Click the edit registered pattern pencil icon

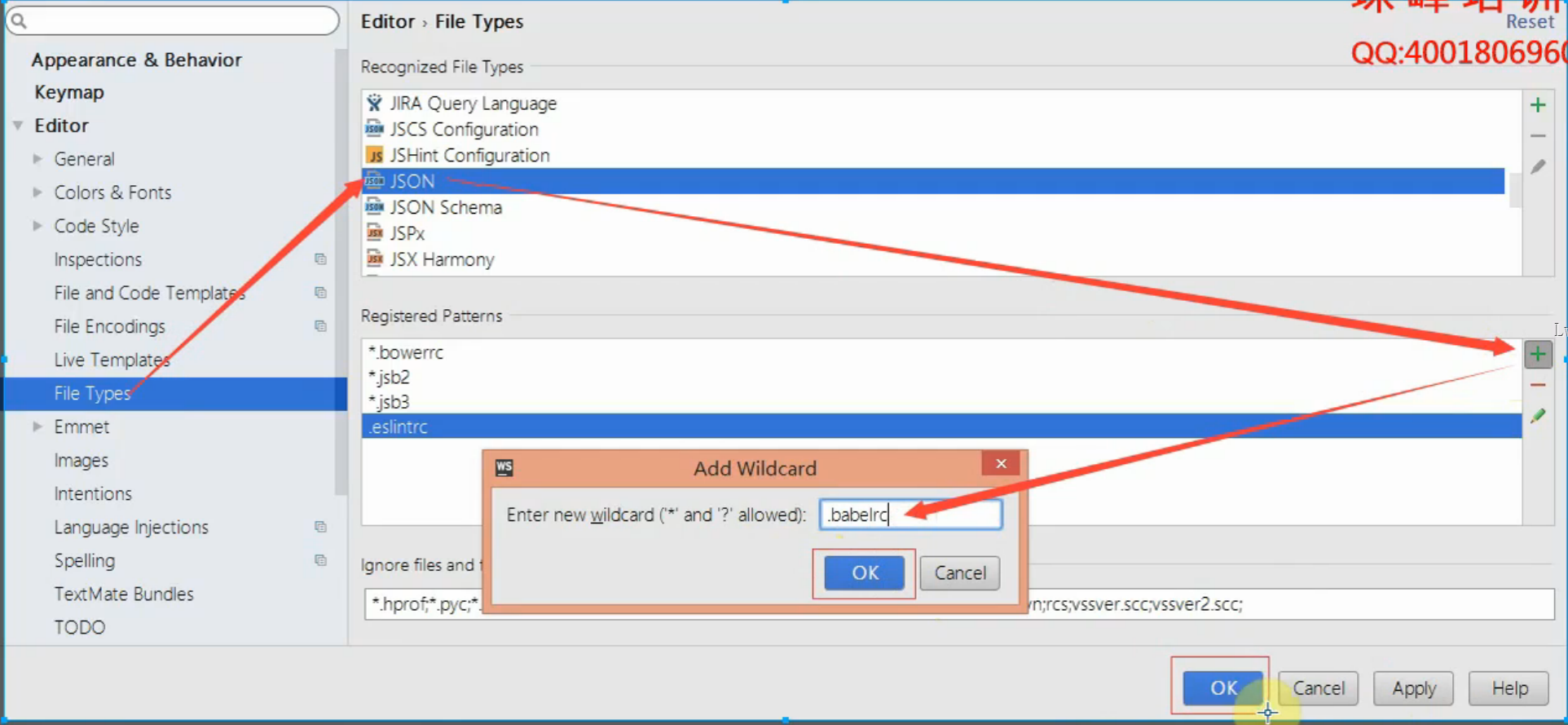[x=1538, y=416]
